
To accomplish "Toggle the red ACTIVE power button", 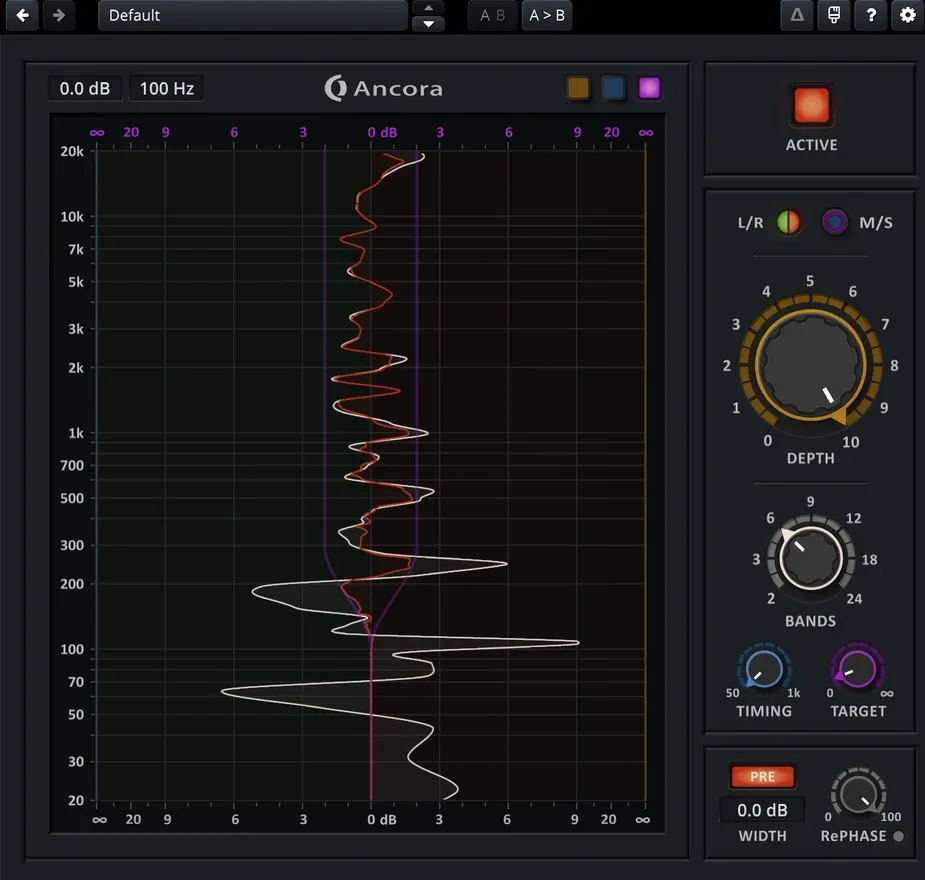I will click(811, 106).
